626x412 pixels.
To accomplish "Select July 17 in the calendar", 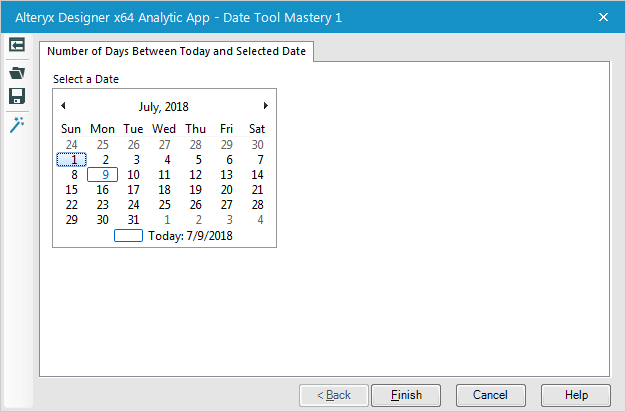I will coord(133,190).
